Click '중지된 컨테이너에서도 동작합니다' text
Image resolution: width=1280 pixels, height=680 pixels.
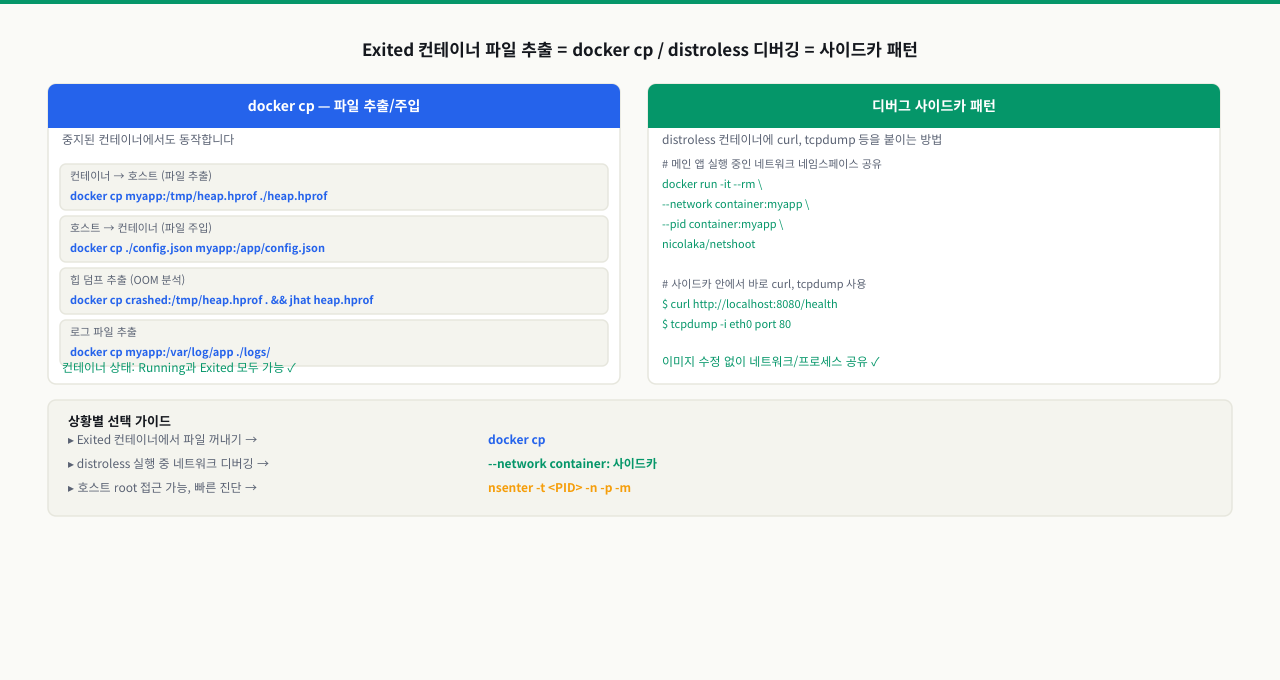148,140
